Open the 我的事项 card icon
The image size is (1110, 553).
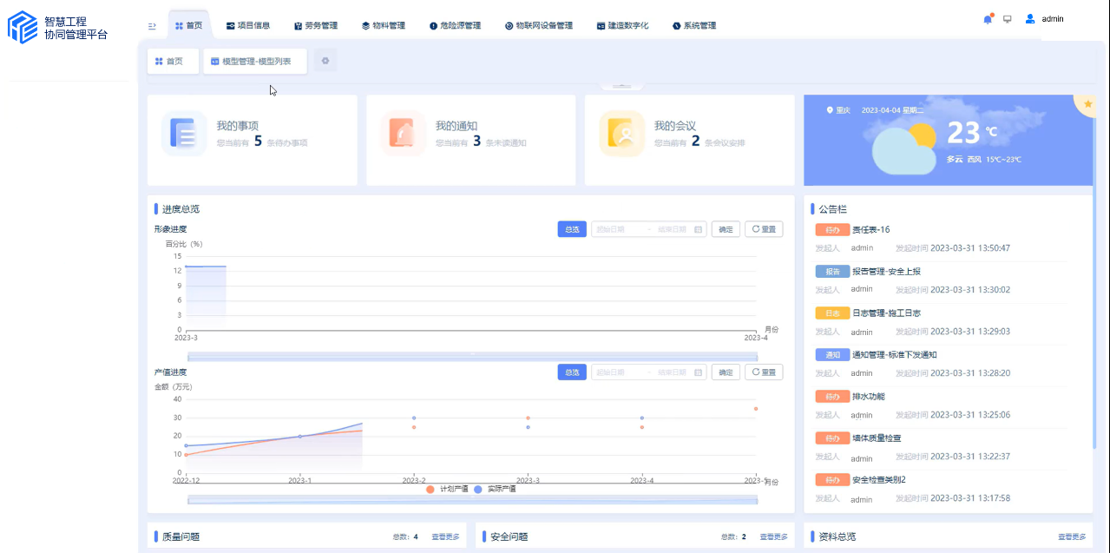(184, 134)
